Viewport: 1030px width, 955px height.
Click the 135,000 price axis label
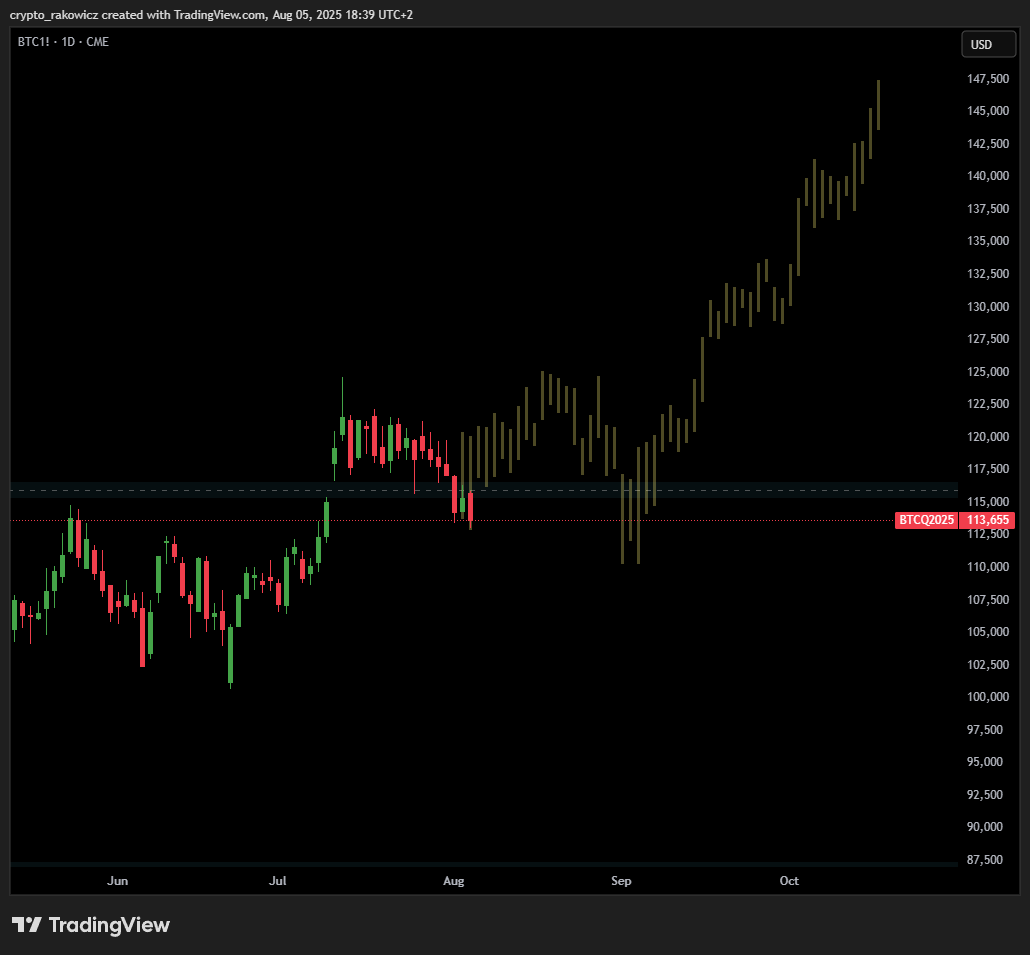988,241
